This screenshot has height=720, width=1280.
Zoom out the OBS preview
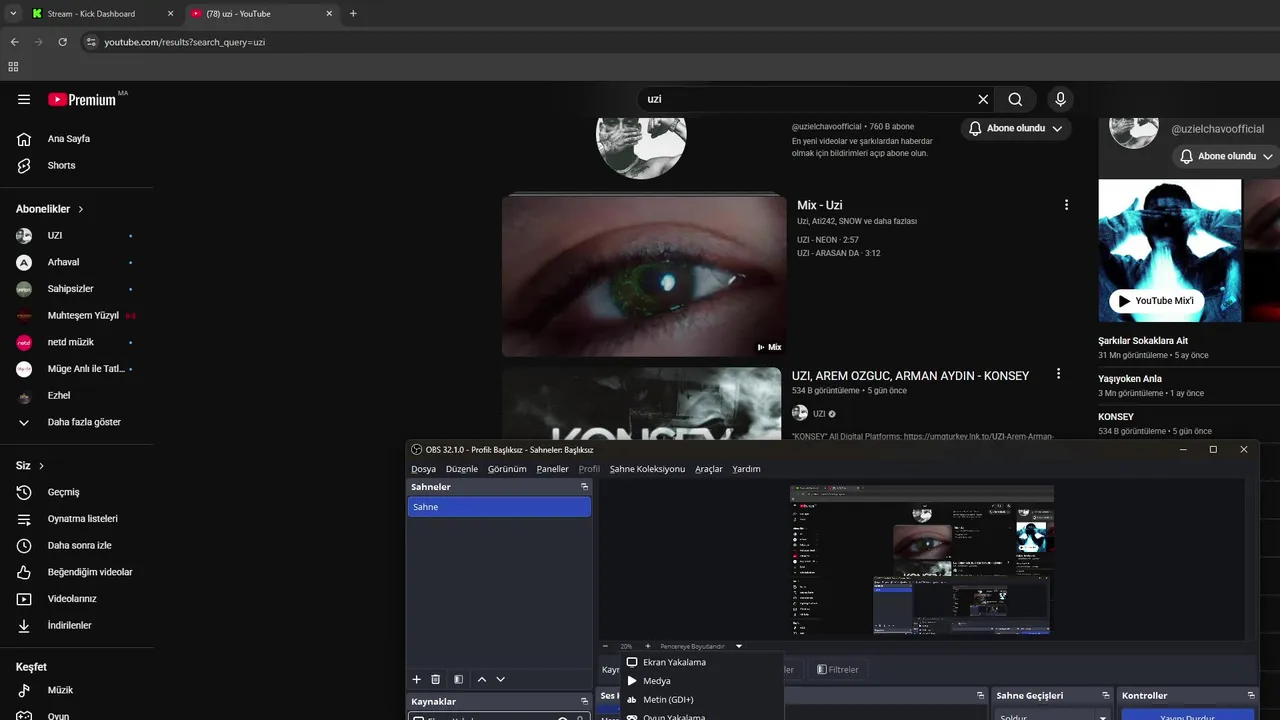605,646
